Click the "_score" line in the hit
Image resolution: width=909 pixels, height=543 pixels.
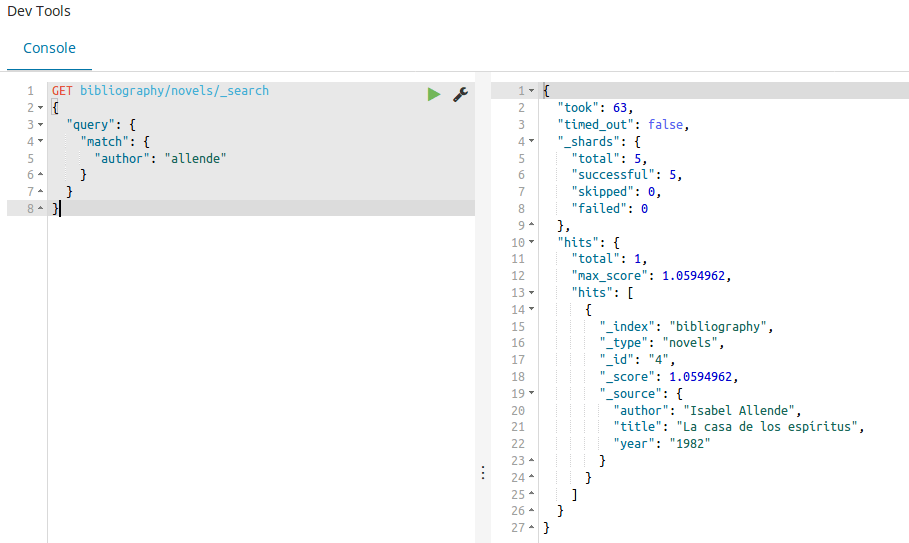coord(668,377)
